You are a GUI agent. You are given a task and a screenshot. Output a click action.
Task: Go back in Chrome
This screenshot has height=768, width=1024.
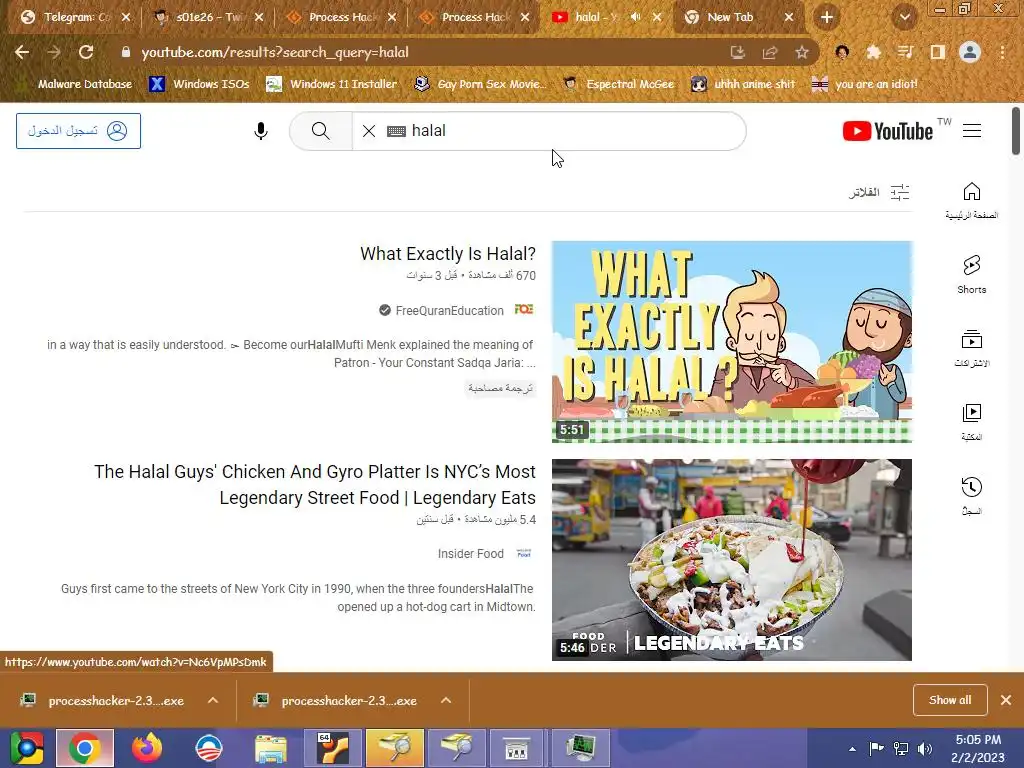point(22,52)
